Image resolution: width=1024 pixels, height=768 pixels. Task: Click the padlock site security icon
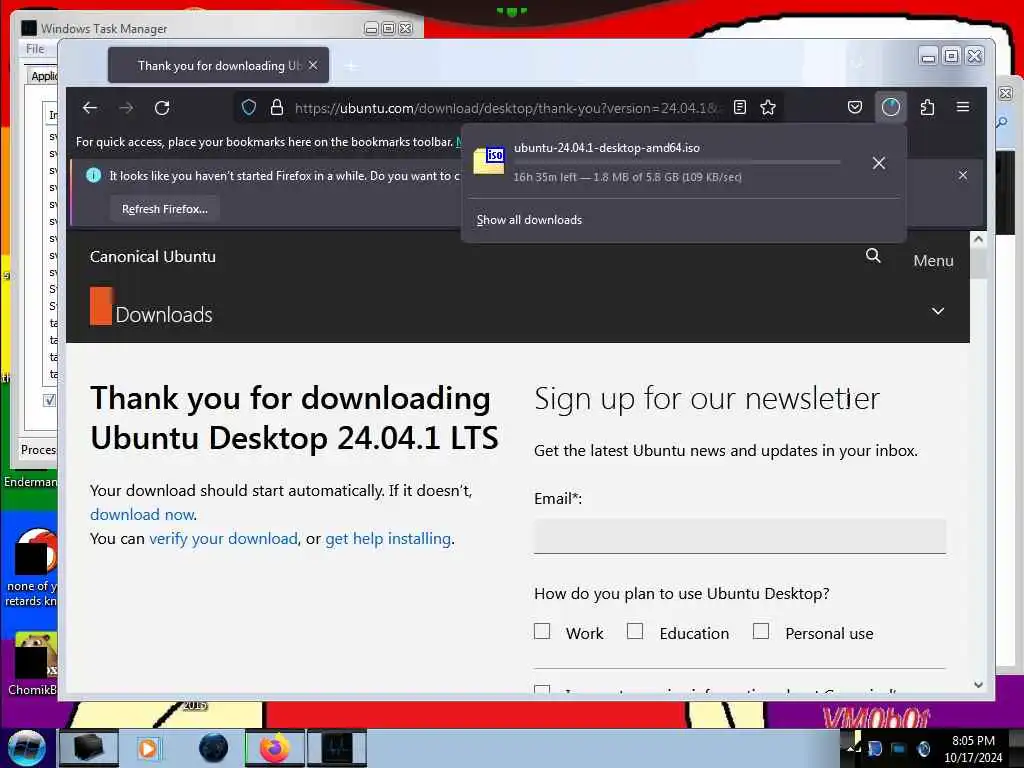pyautogui.click(x=277, y=108)
